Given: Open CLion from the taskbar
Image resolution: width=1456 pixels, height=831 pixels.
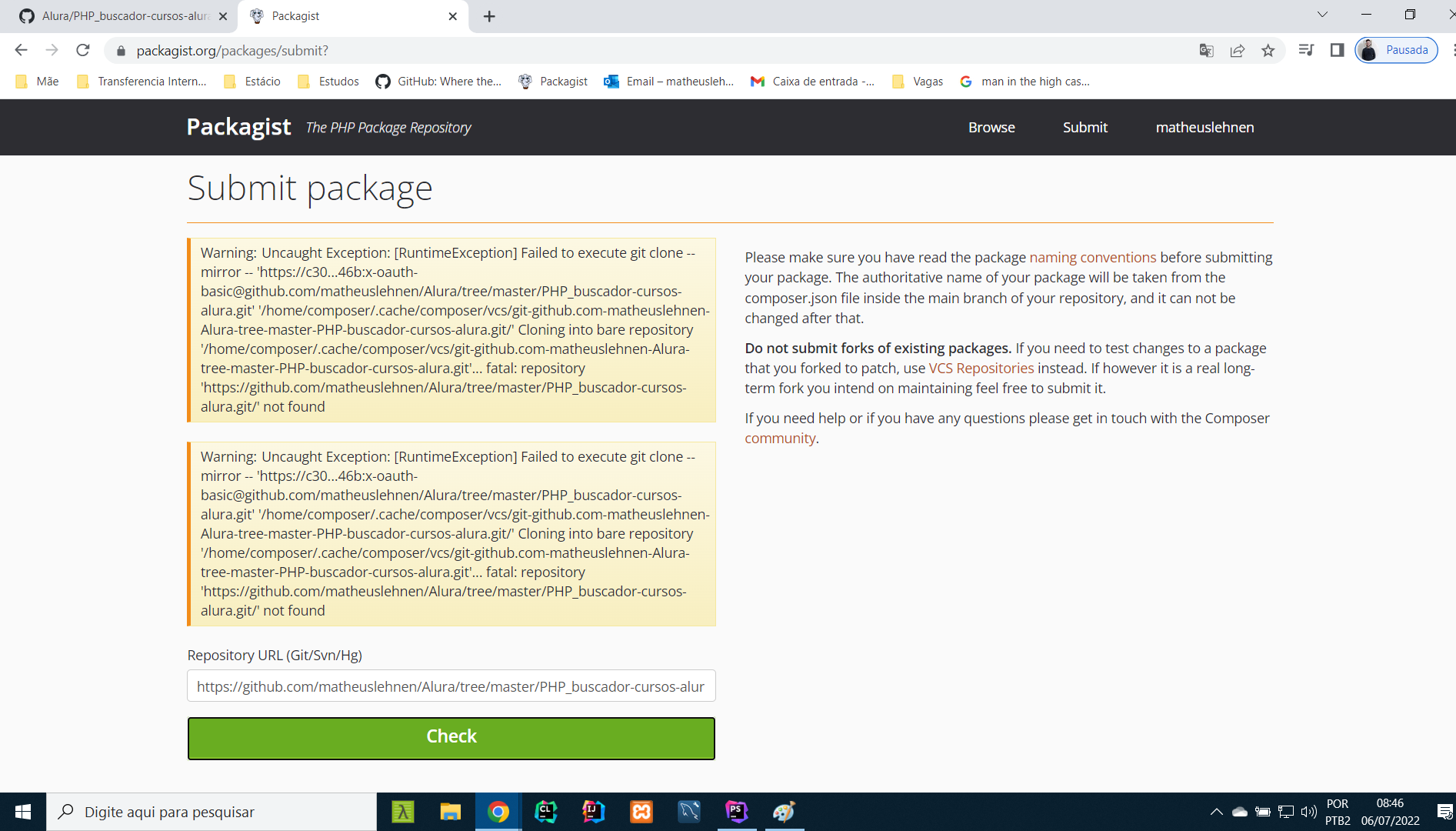Looking at the screenshot, I should 546,812.
